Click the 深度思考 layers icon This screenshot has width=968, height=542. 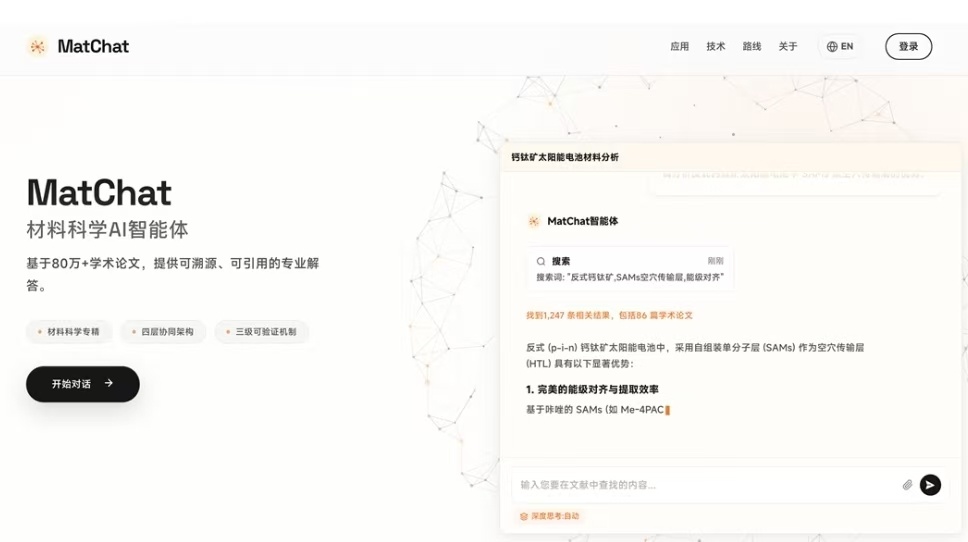point(523,517)
